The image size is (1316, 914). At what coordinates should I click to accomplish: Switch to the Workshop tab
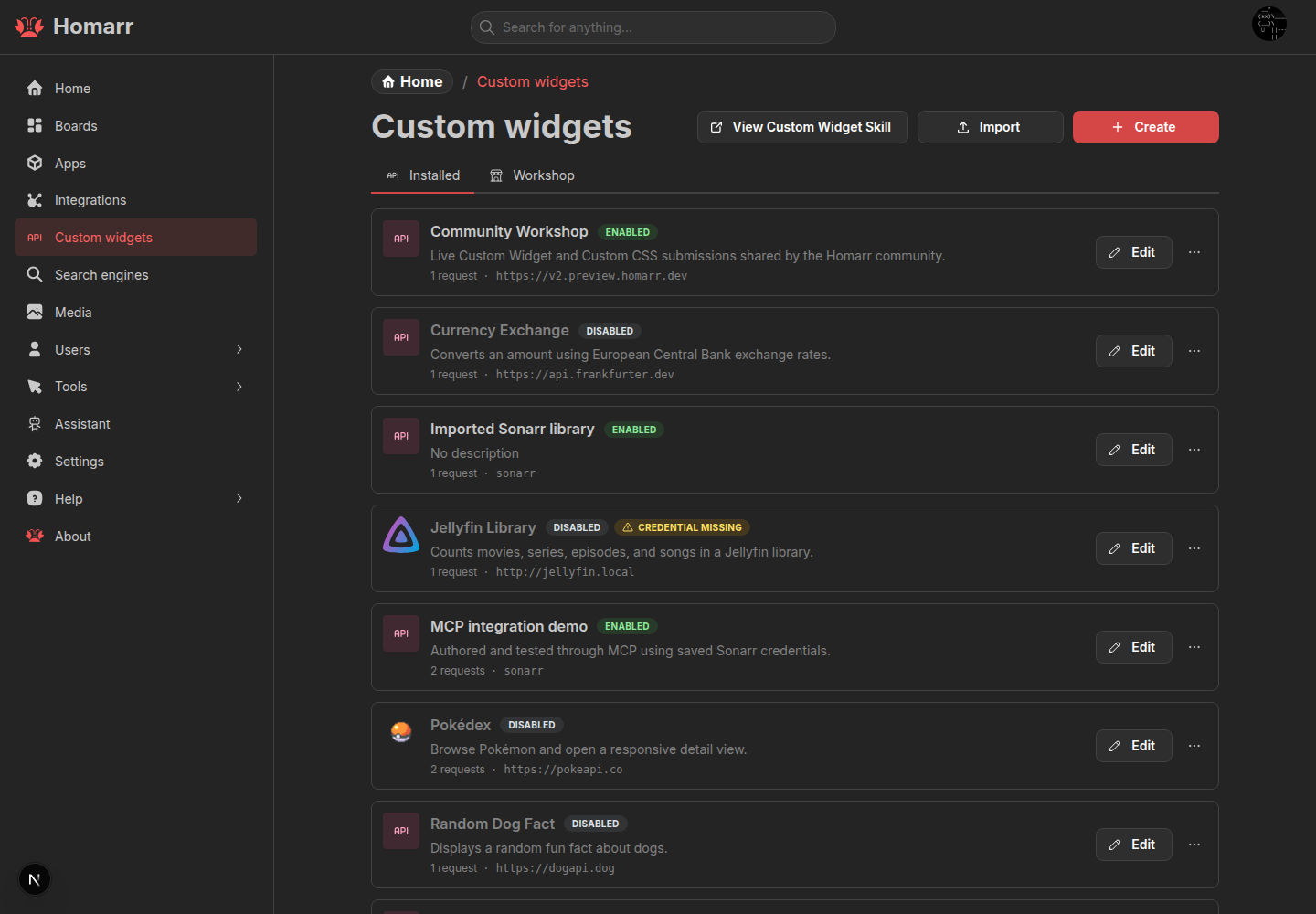(x=532, y=175)
